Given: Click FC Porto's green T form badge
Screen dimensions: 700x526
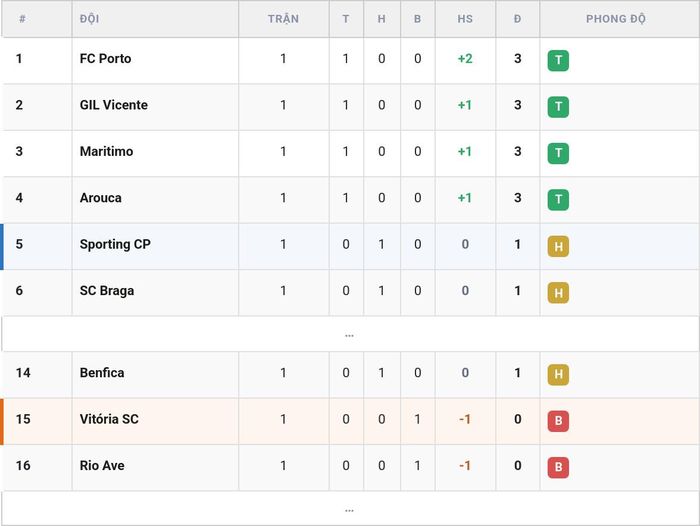Looking at the screenshot, I should 558,60.
